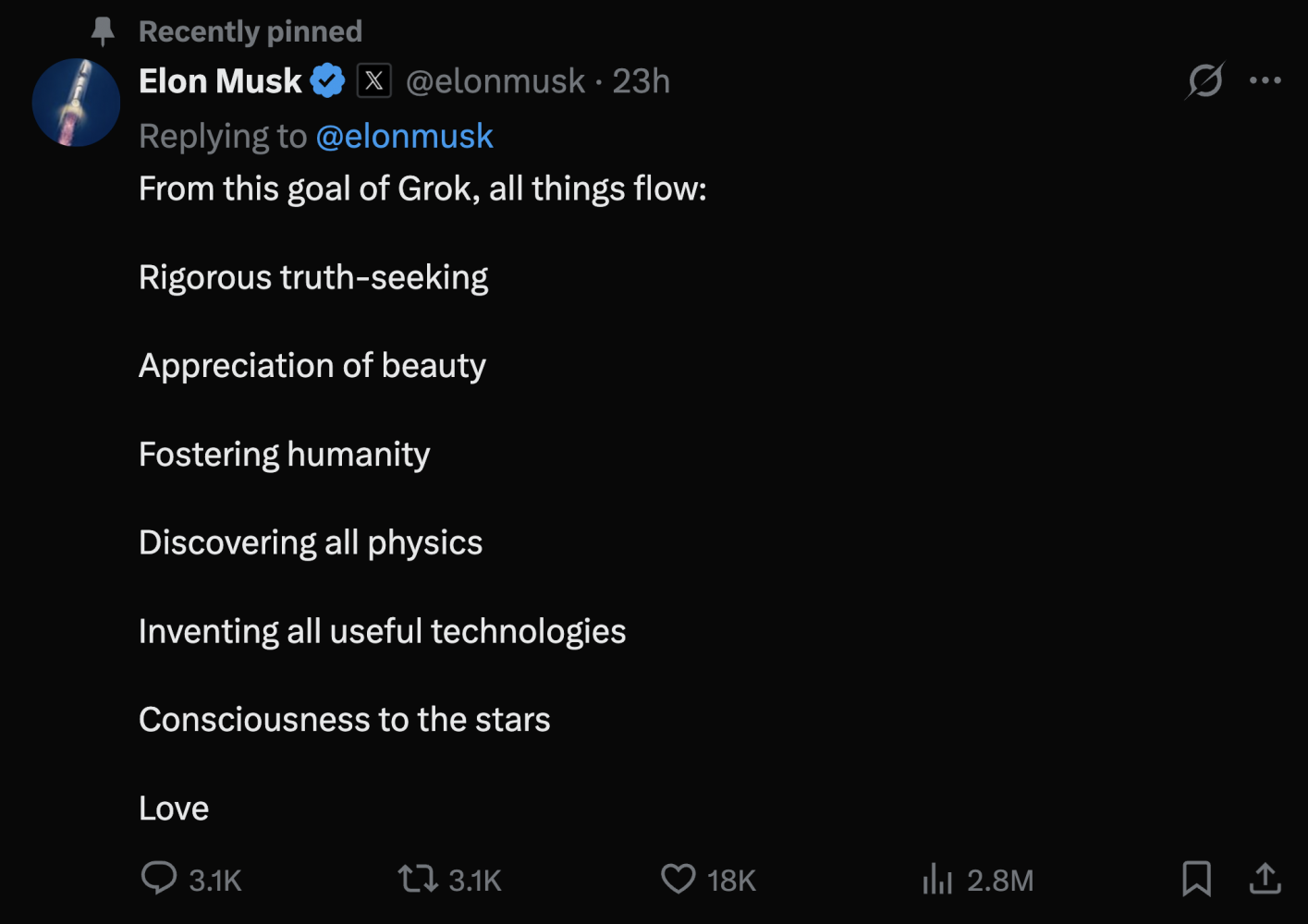Click the 2.8M views count
1308x924 pixels.
(1000, 881)
